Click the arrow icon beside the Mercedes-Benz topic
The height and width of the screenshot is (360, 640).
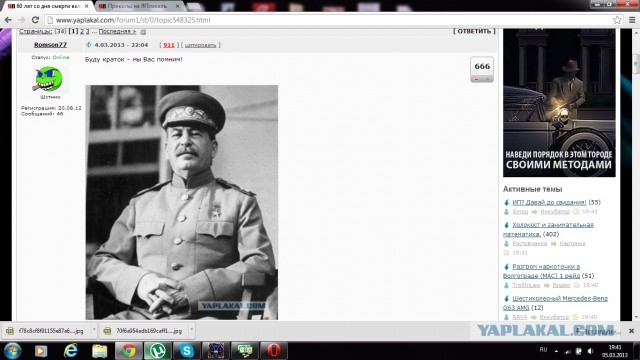tap(507, 299)
